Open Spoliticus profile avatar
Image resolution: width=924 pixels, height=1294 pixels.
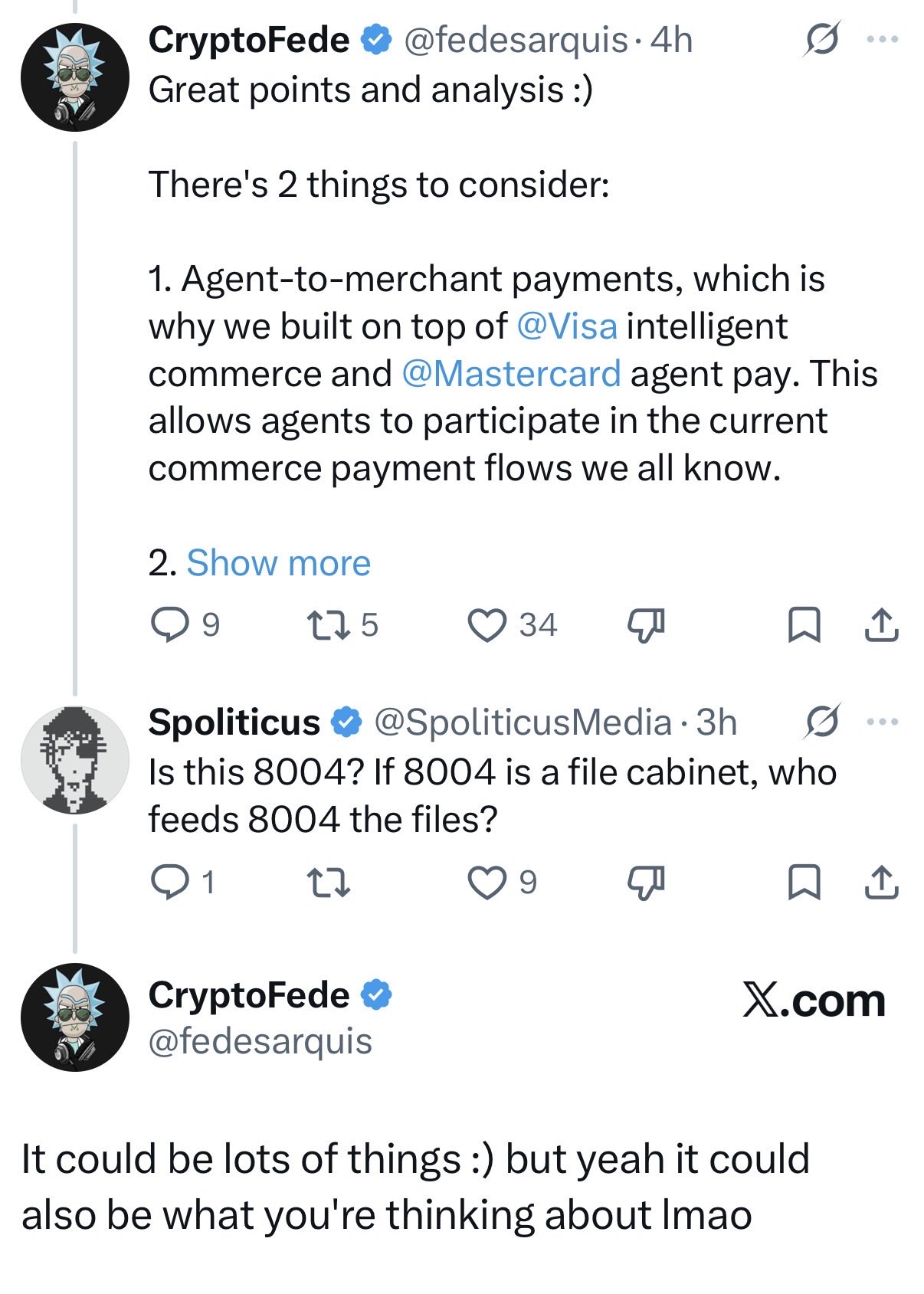pyautogui.click(x=74, y=760)
